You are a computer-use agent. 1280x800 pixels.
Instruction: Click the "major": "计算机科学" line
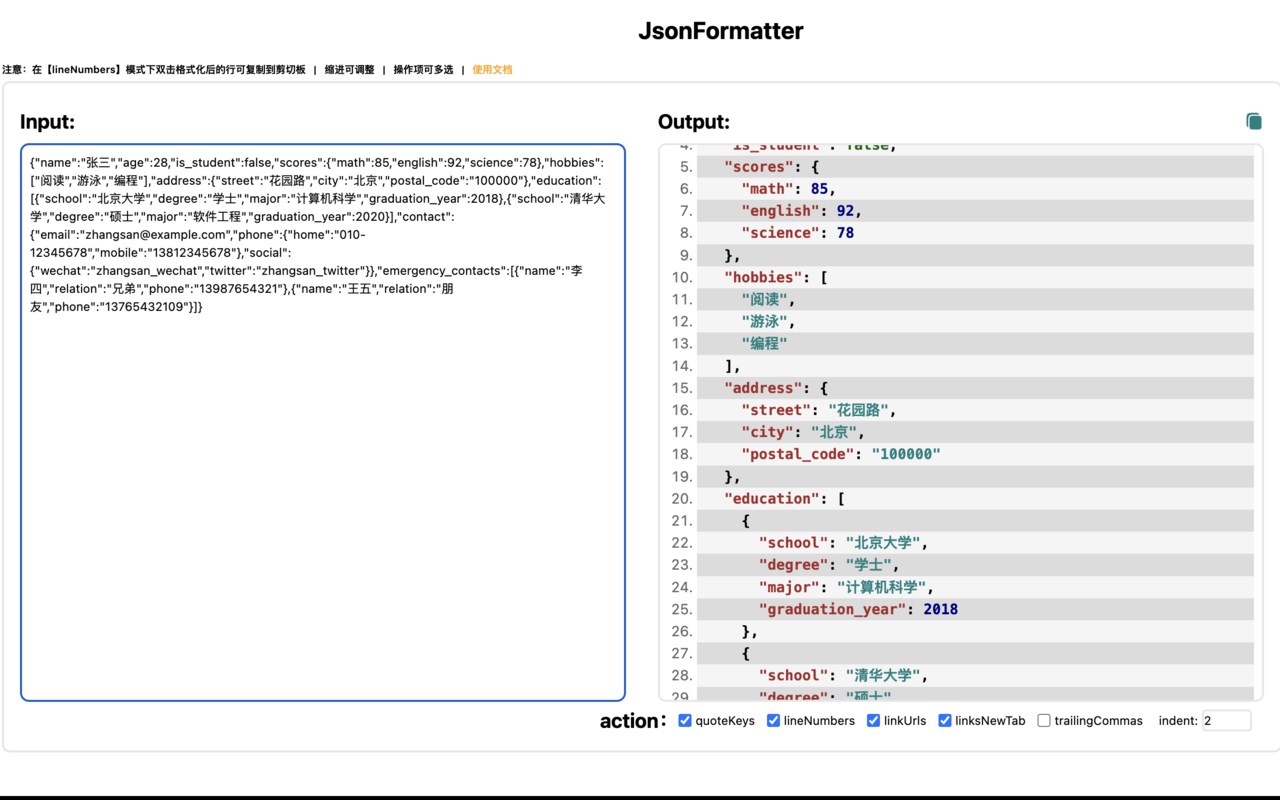click(975, 586)
